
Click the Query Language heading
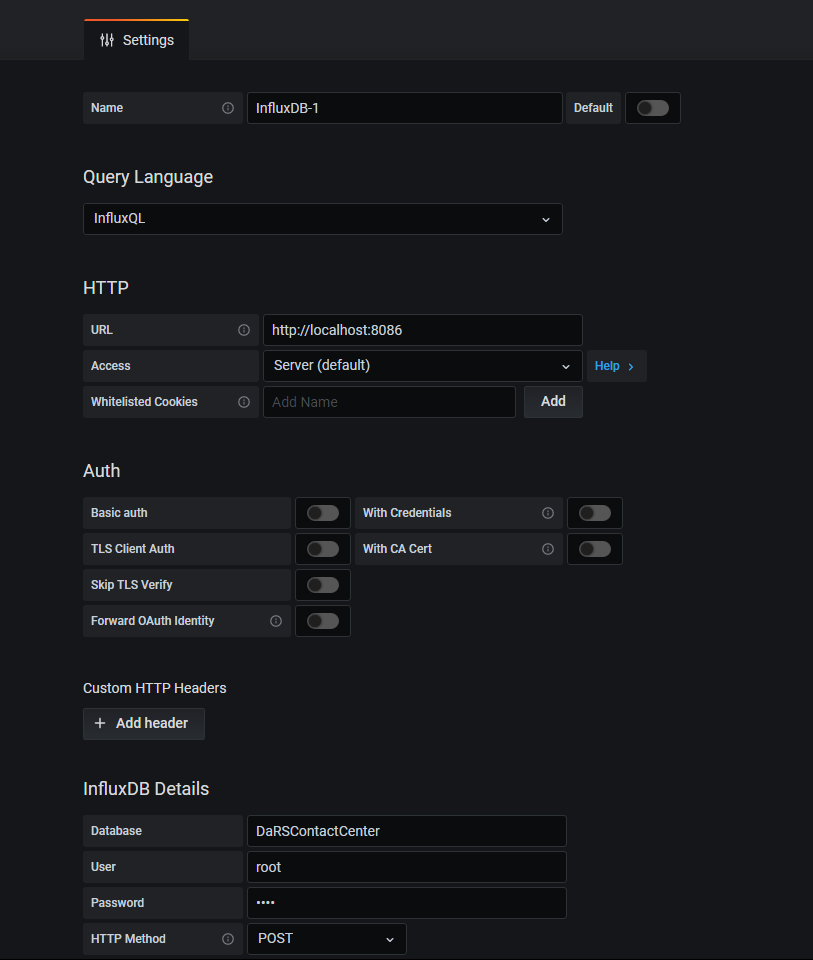[148, 177]
